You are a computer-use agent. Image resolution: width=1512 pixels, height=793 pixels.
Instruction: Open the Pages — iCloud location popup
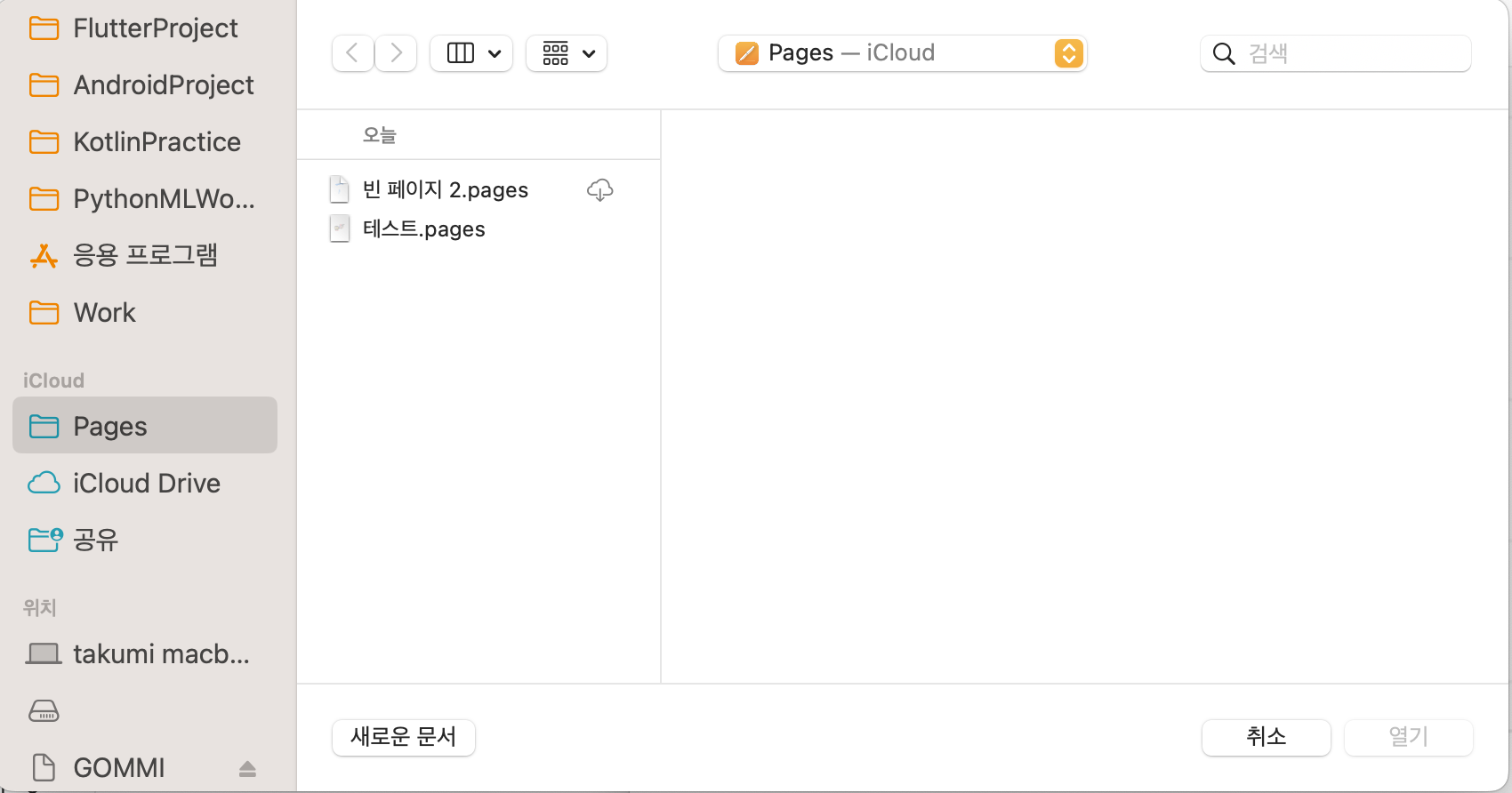point(902,53)
